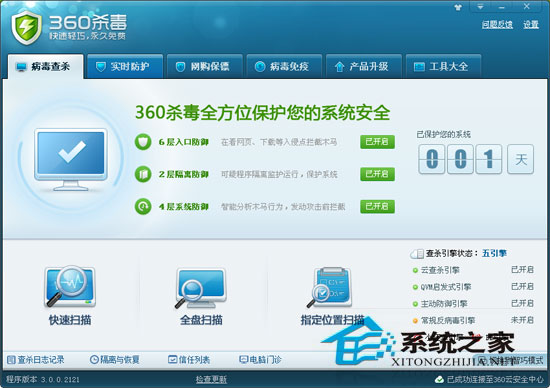Open title bar dropdown menu arrow

pos(480,7)
